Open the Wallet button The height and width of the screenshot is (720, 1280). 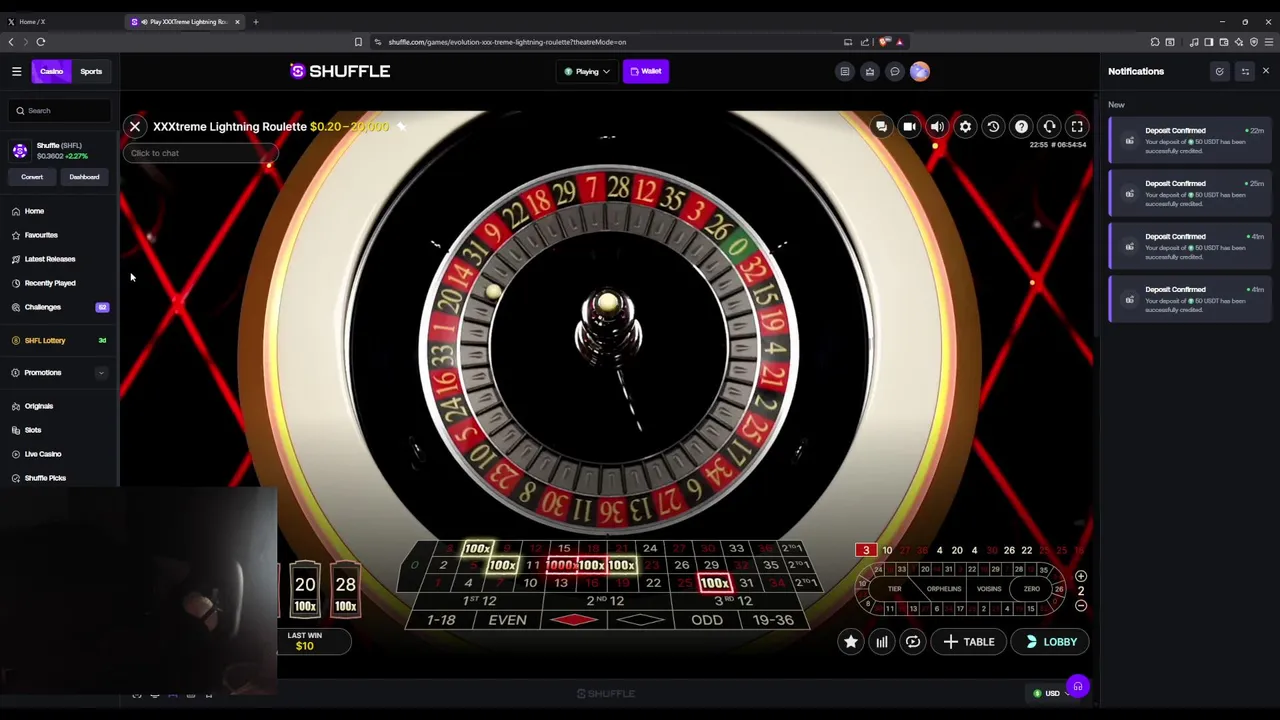click(x=646, y=71)
